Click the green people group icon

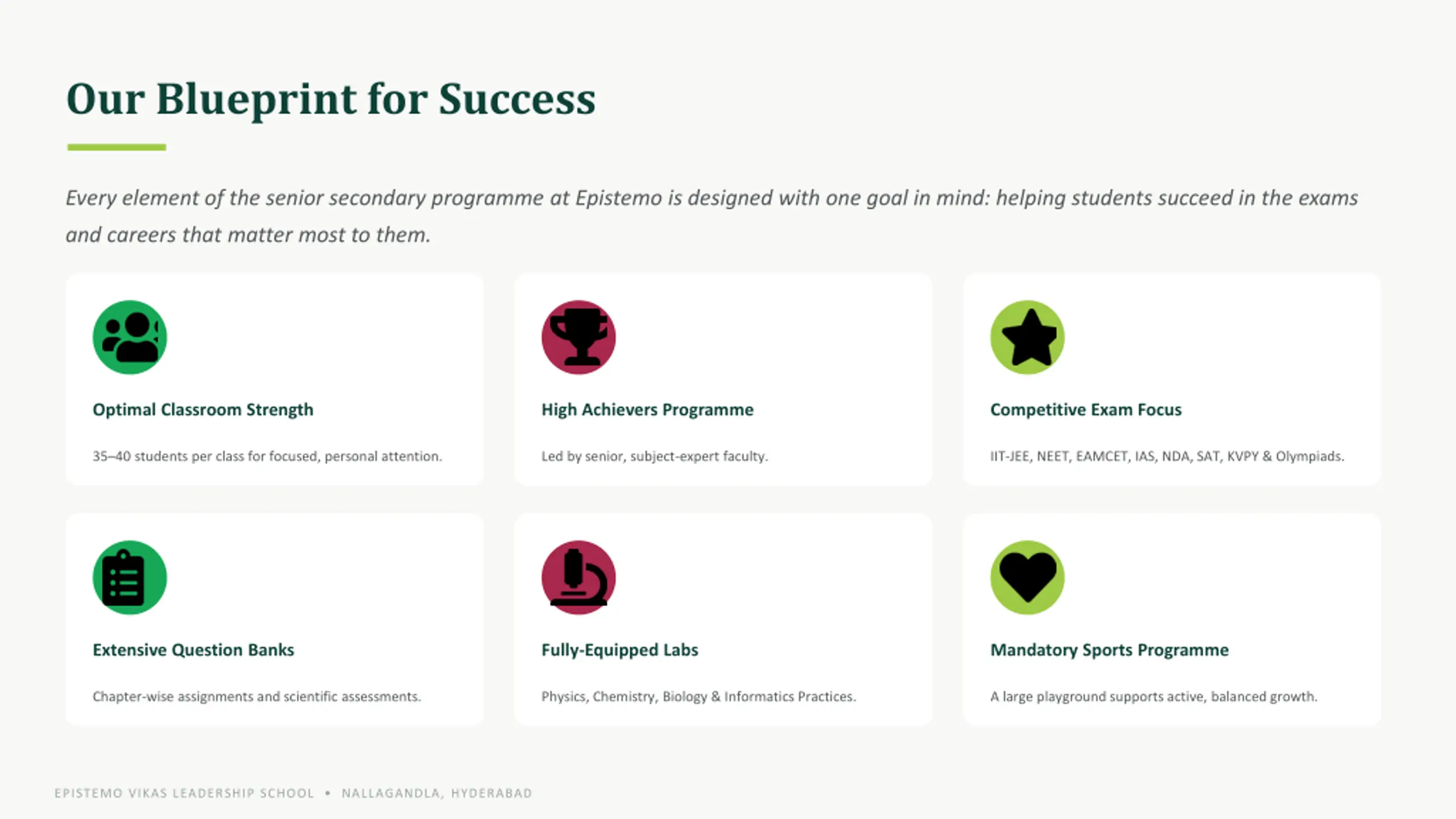tap(130, 337)
